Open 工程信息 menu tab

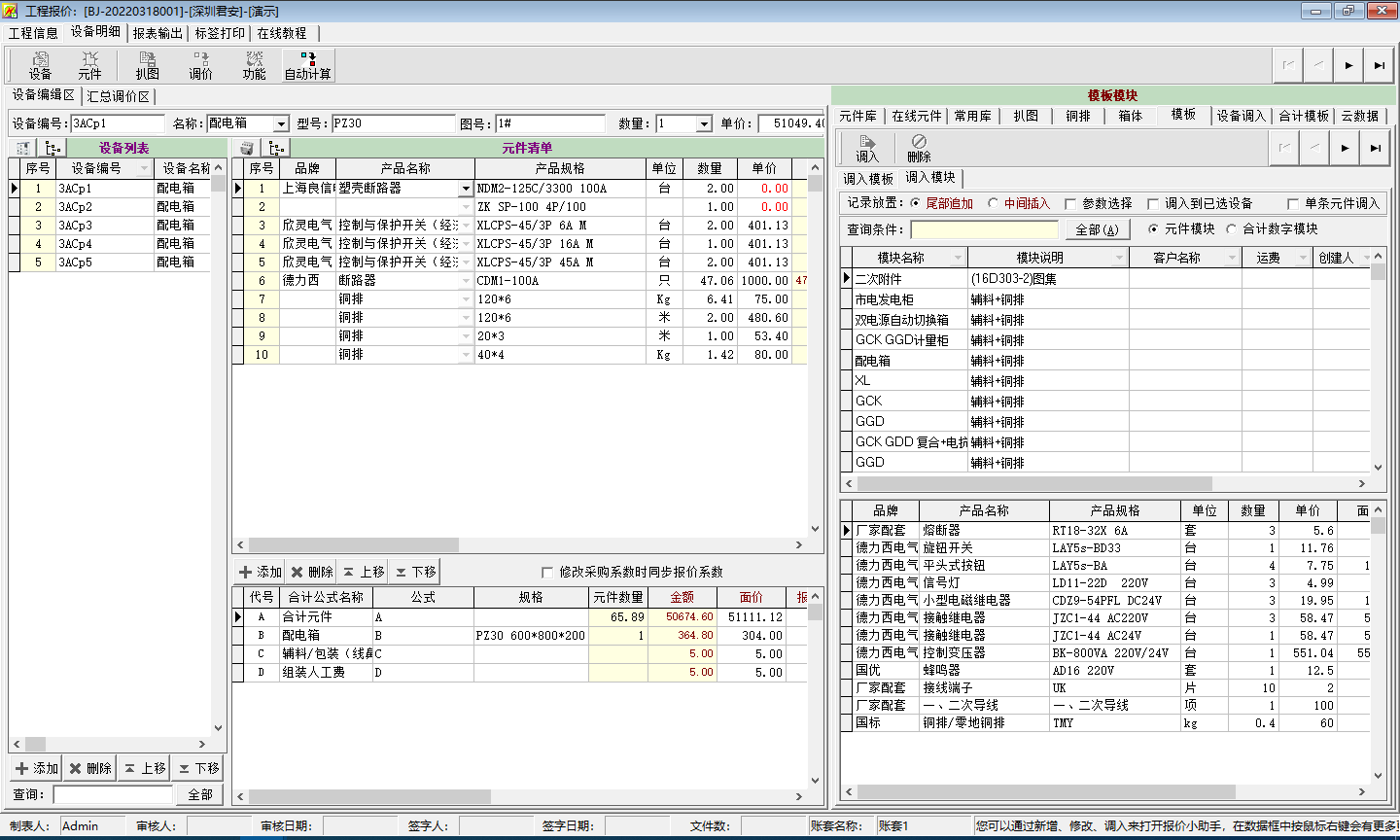click(x=33, y=33)
